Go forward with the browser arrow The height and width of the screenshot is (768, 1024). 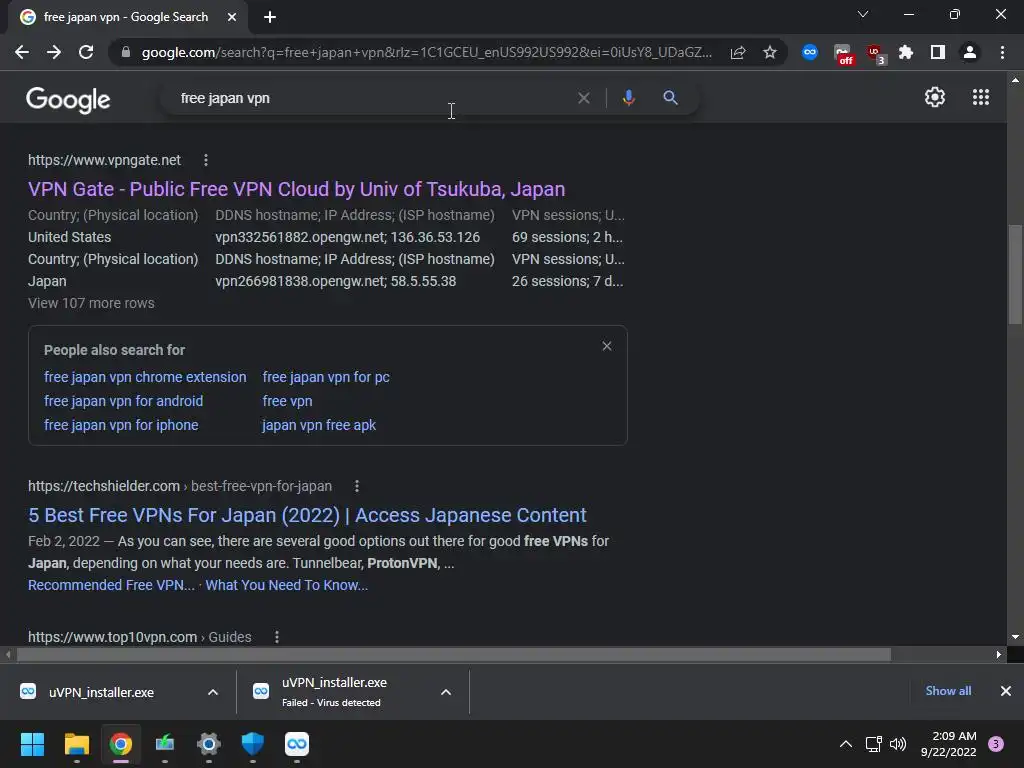54,52
